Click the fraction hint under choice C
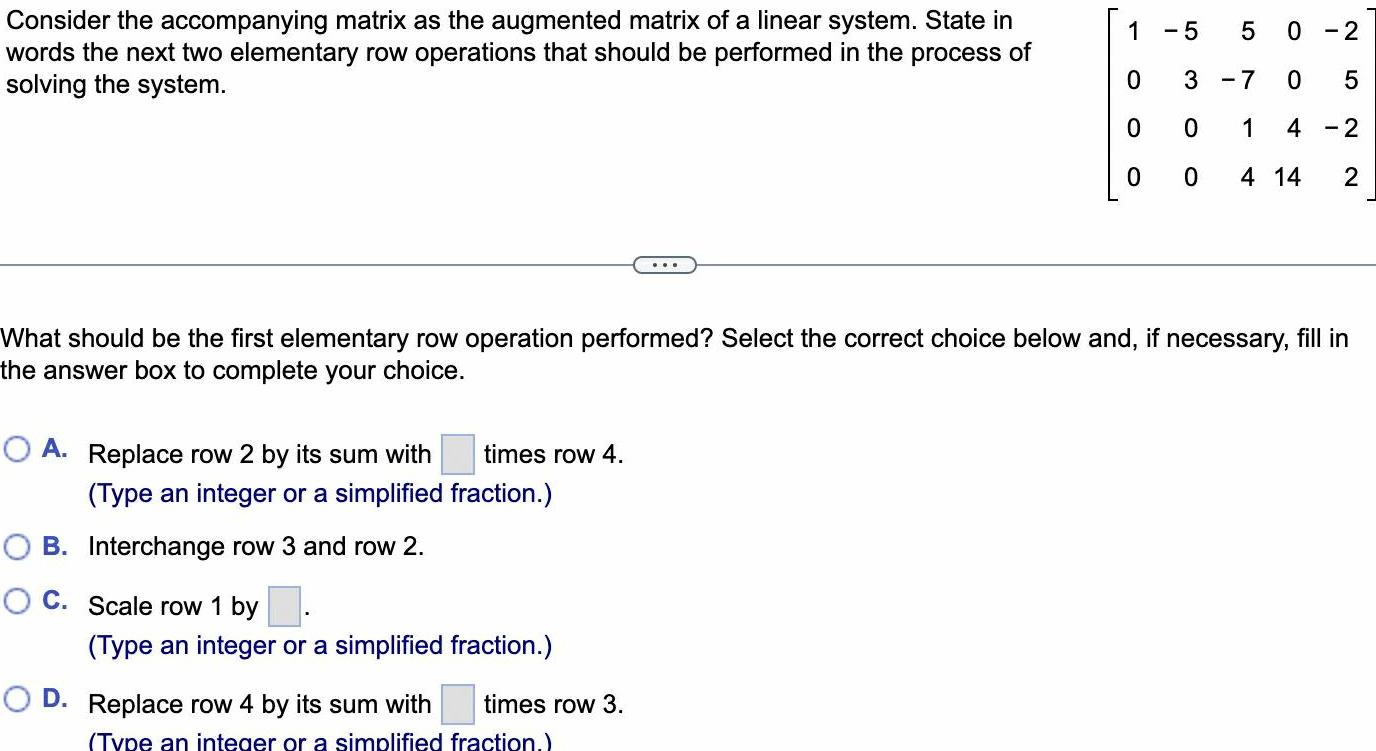This screenshot has width=1376, height=751. (320, 645)
